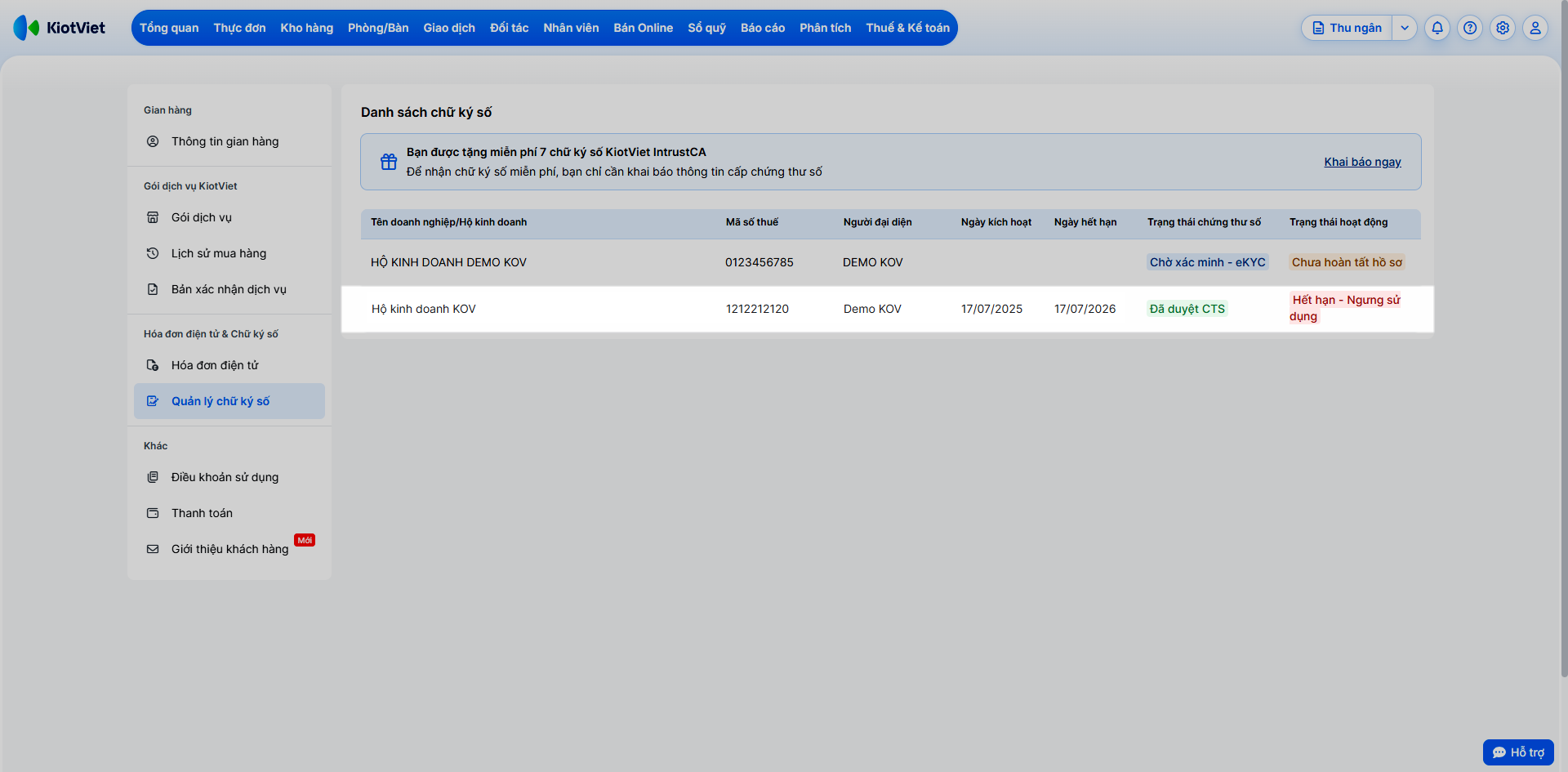Click the Chưa hoàn tất hồ sơ status
This screenshot has height=772, width=1568.
point(1347,262)
